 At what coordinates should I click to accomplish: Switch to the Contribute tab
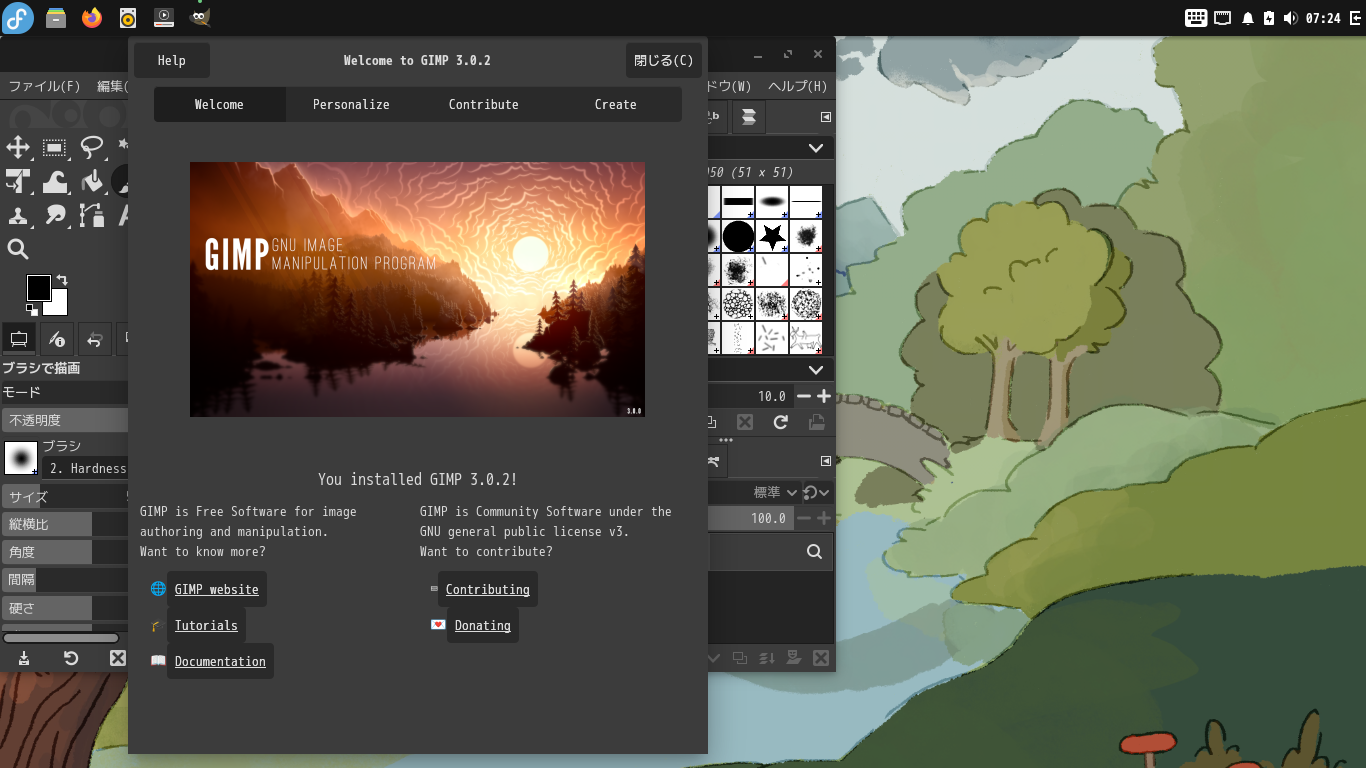click(484, 104)
